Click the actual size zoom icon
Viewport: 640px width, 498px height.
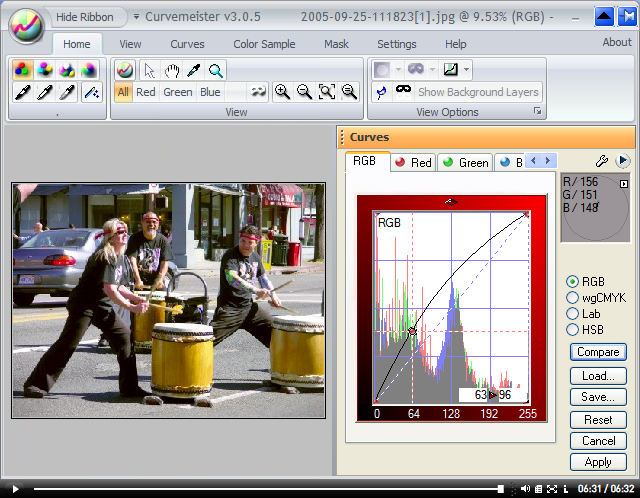click(349, 92)
